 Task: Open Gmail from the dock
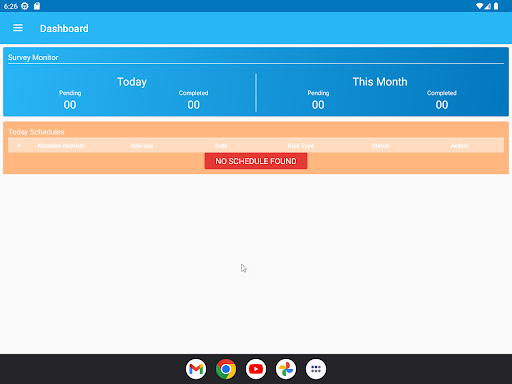196,369
